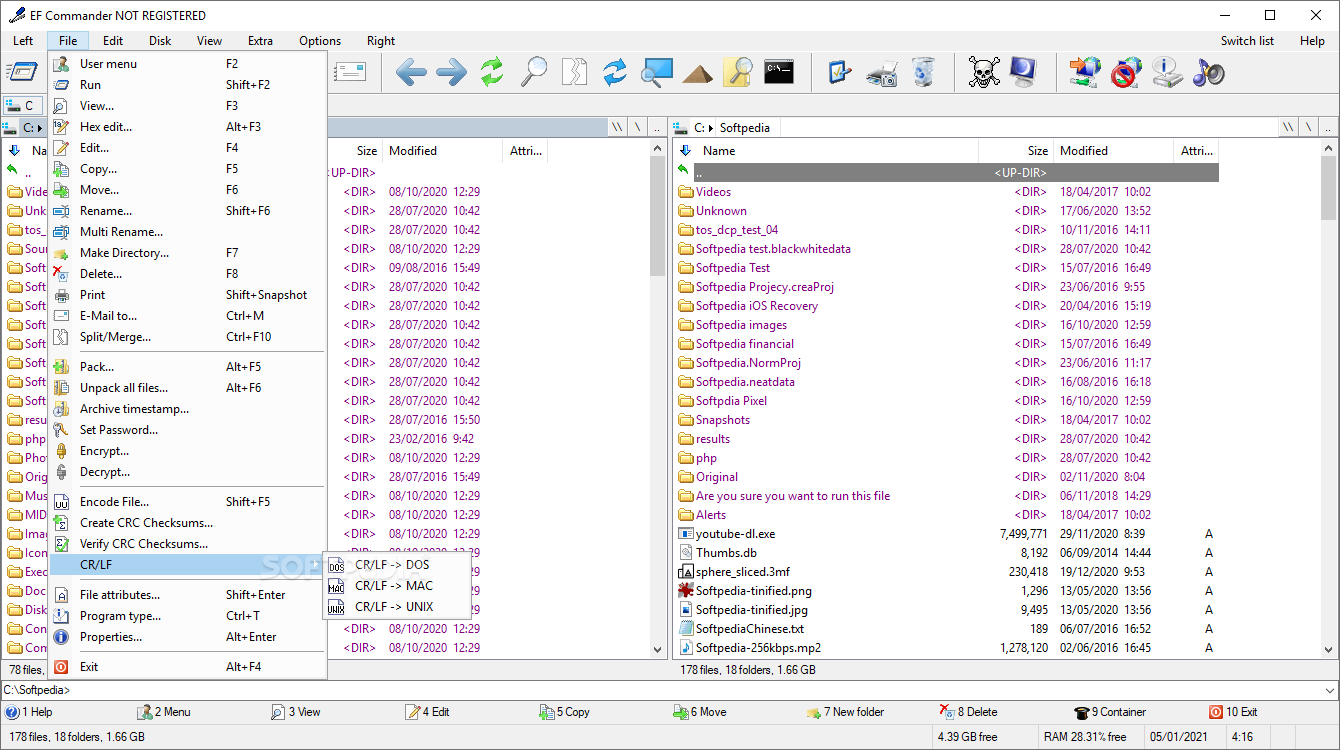
Task: Select Create CRC Checksums... menu entry
Action: (187, 523)
